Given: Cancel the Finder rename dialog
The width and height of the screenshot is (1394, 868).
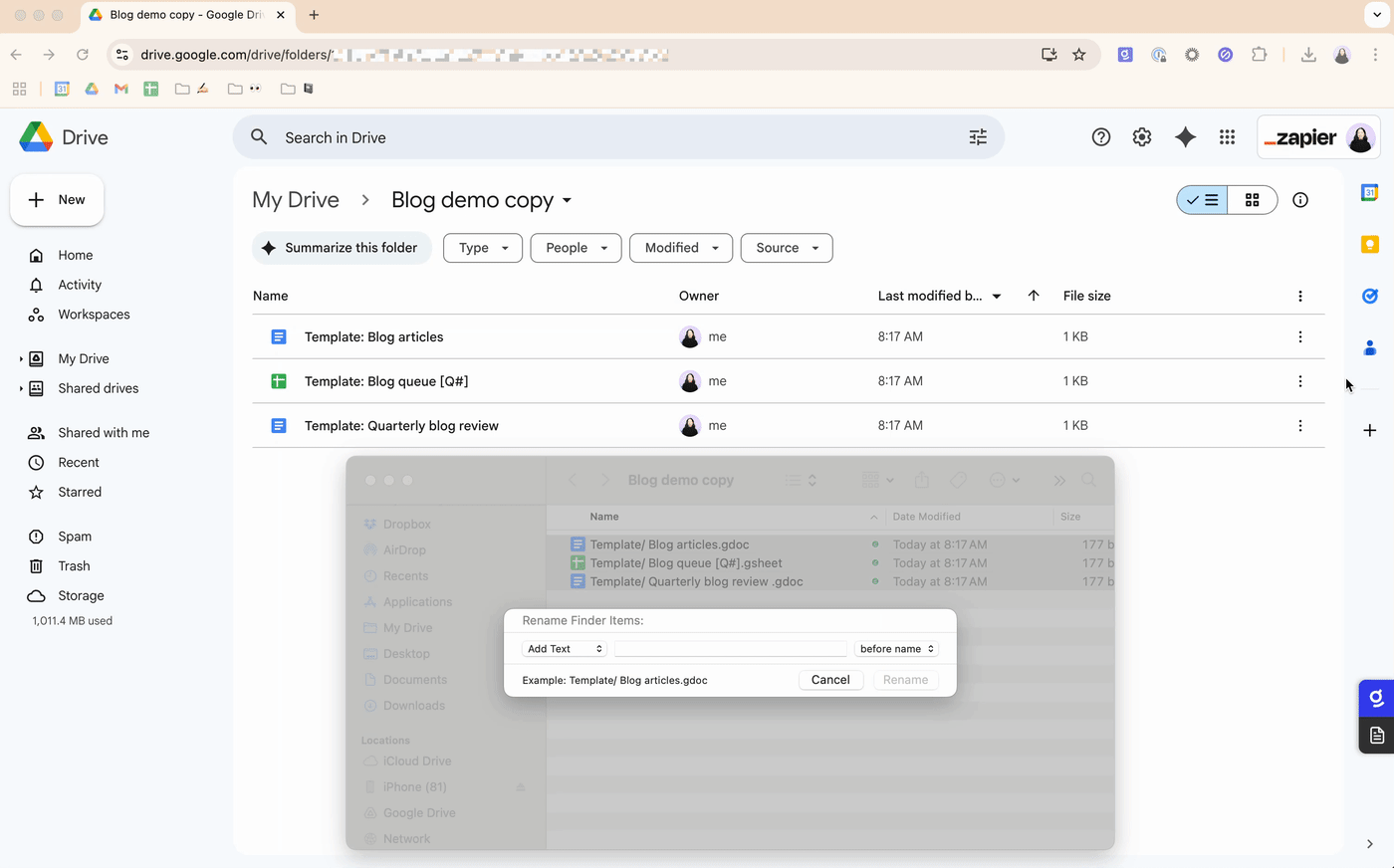Looking at the screenshot, I should click(830, 680).
